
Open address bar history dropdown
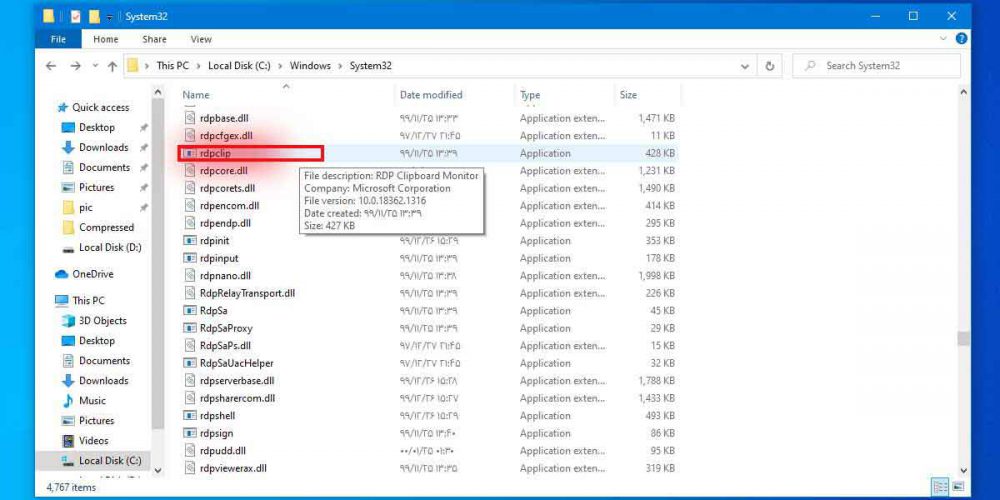746,66
